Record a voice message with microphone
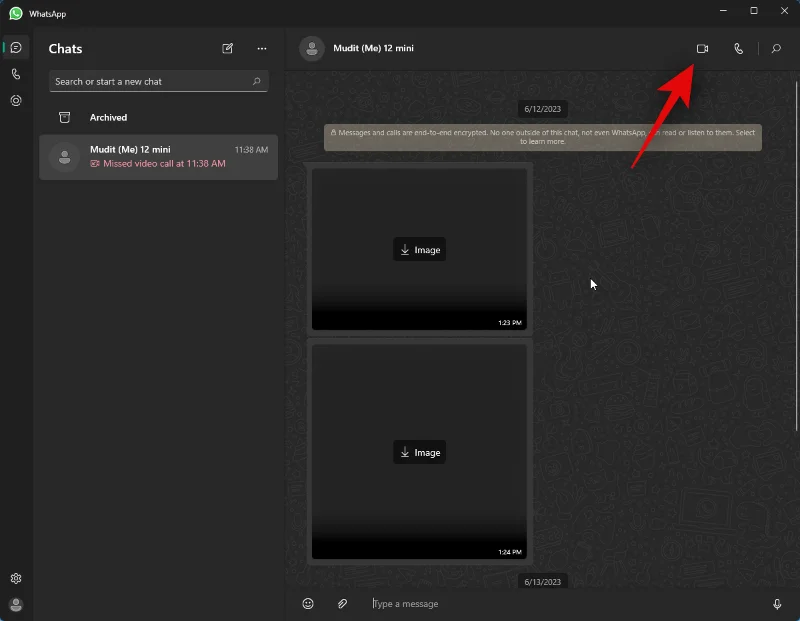800x621 pixels. tap(777, 604)
